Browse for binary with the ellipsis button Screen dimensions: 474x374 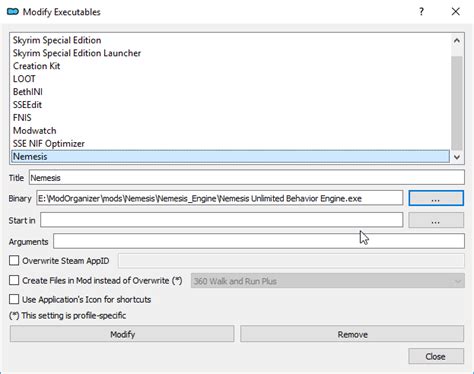(x=436, y=199)
